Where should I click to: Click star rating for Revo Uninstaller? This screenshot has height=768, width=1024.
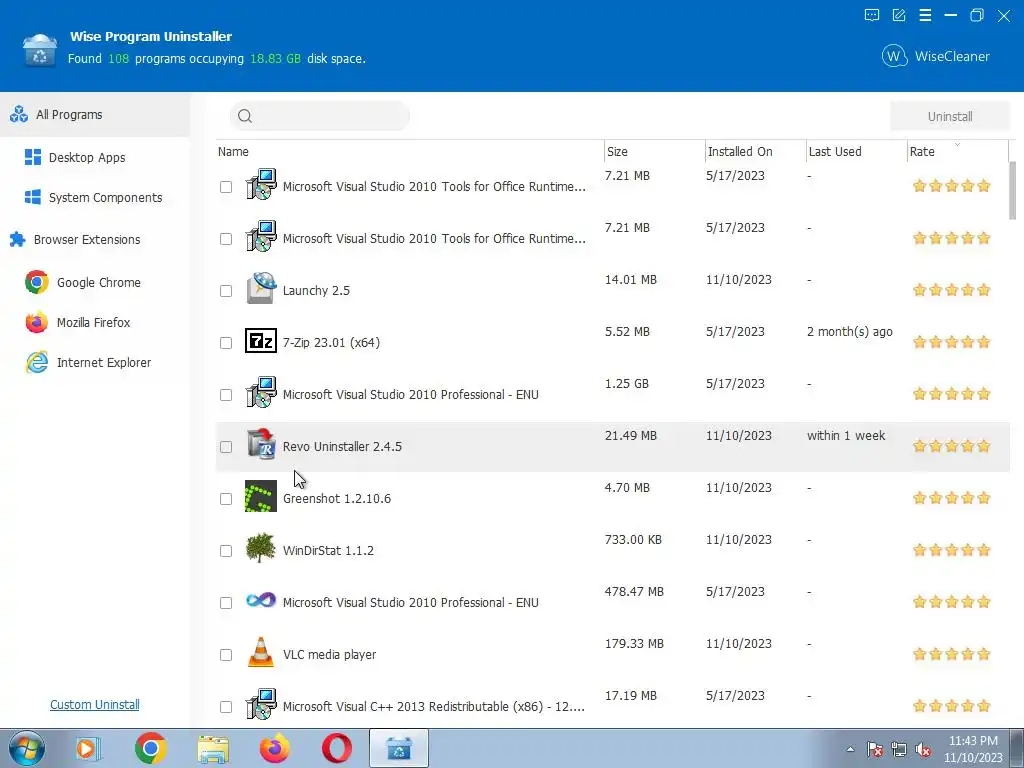pyautogui.click(x=952, y=446)
